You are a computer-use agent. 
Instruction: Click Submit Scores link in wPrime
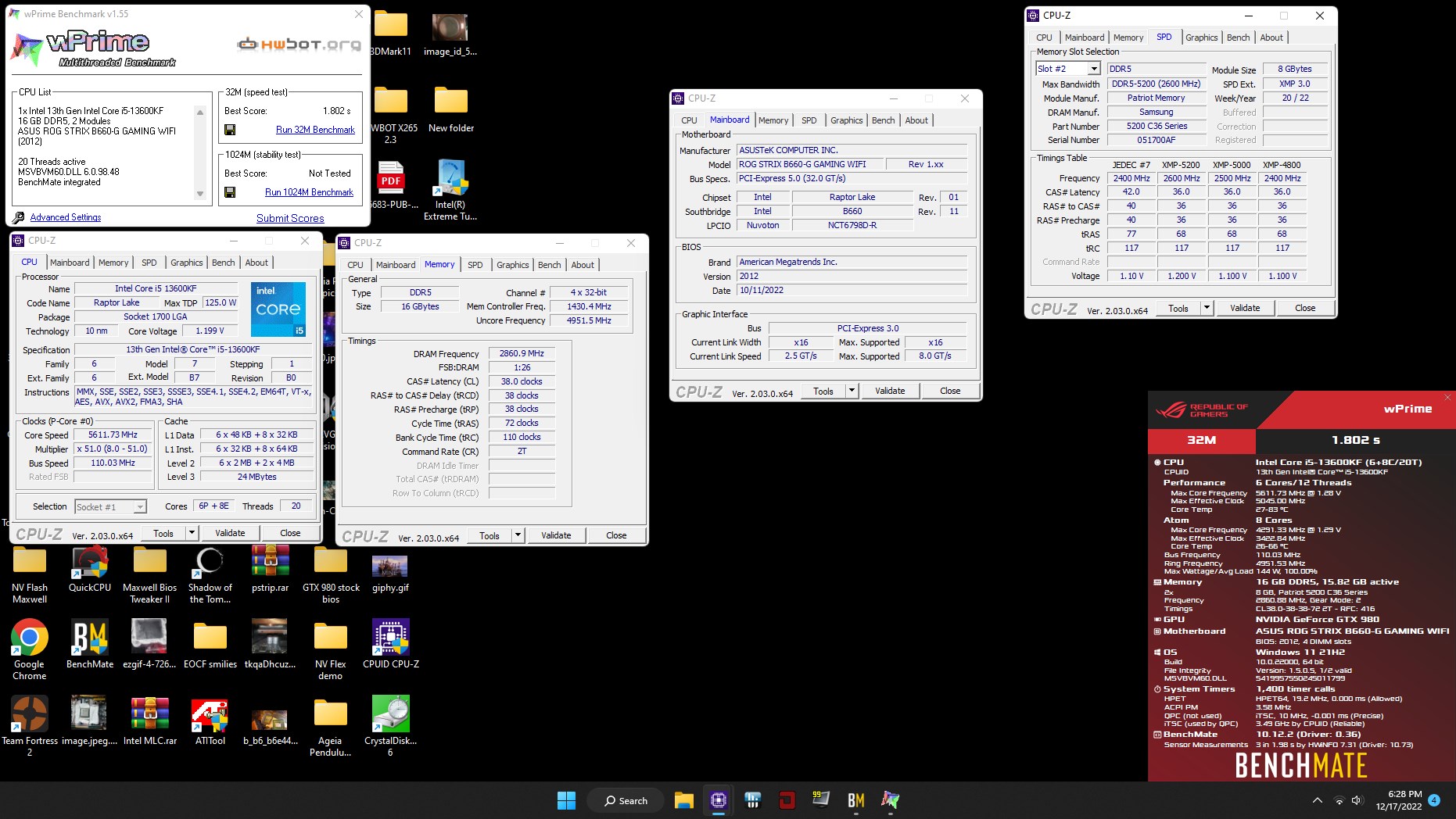(x=290, y=218)
